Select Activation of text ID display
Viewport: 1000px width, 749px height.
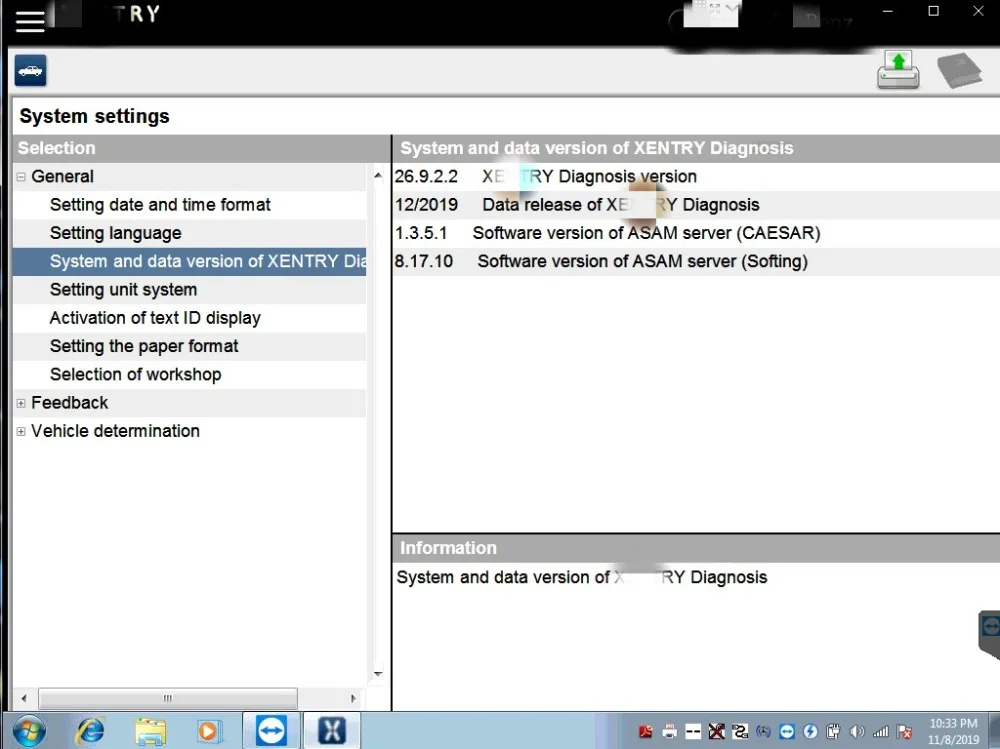coord(155,318)
